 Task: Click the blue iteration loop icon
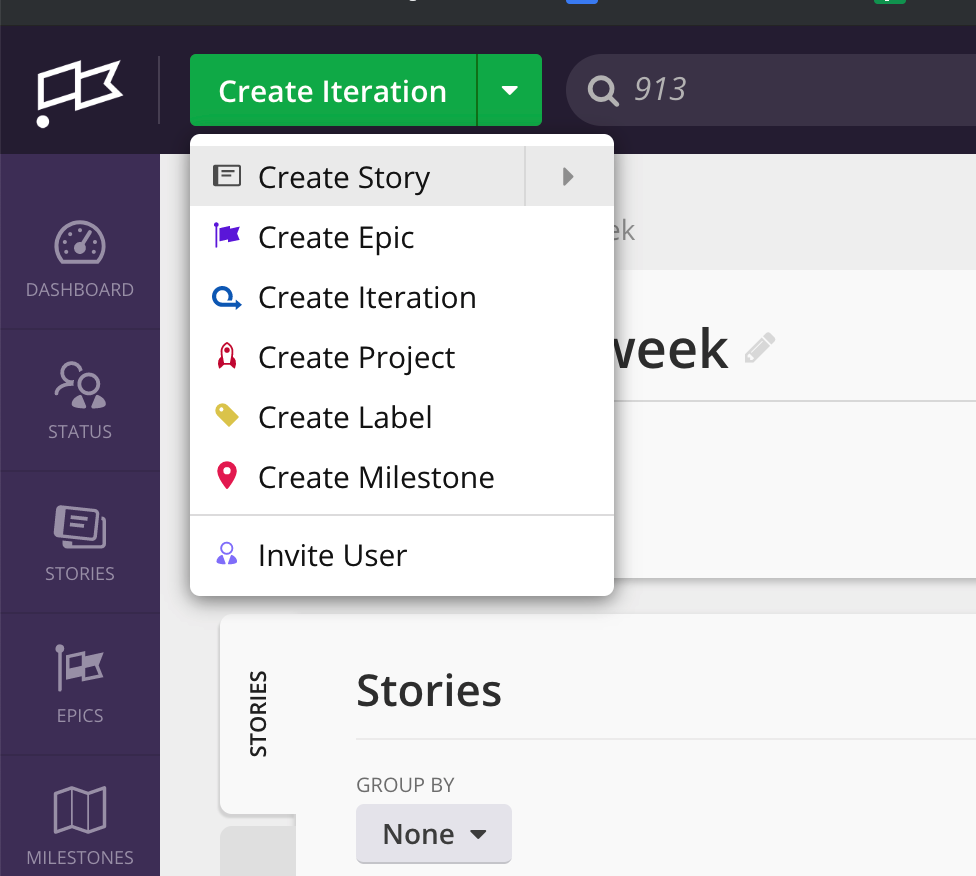click(227, 297)
